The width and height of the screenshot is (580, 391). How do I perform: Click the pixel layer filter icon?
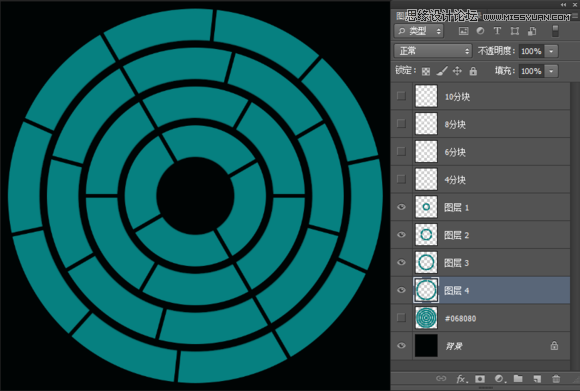463,31
